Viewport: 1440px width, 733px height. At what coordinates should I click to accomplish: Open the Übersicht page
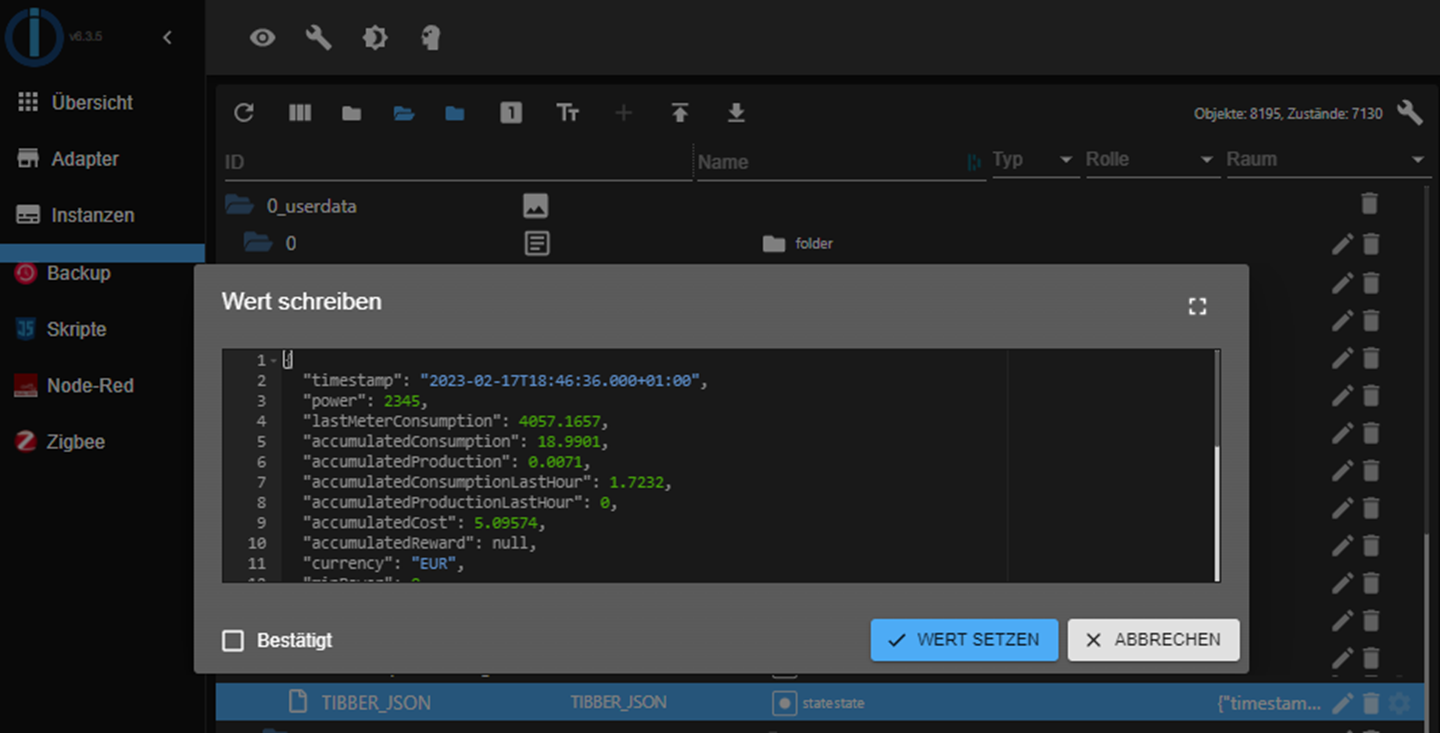coord(75,102)
